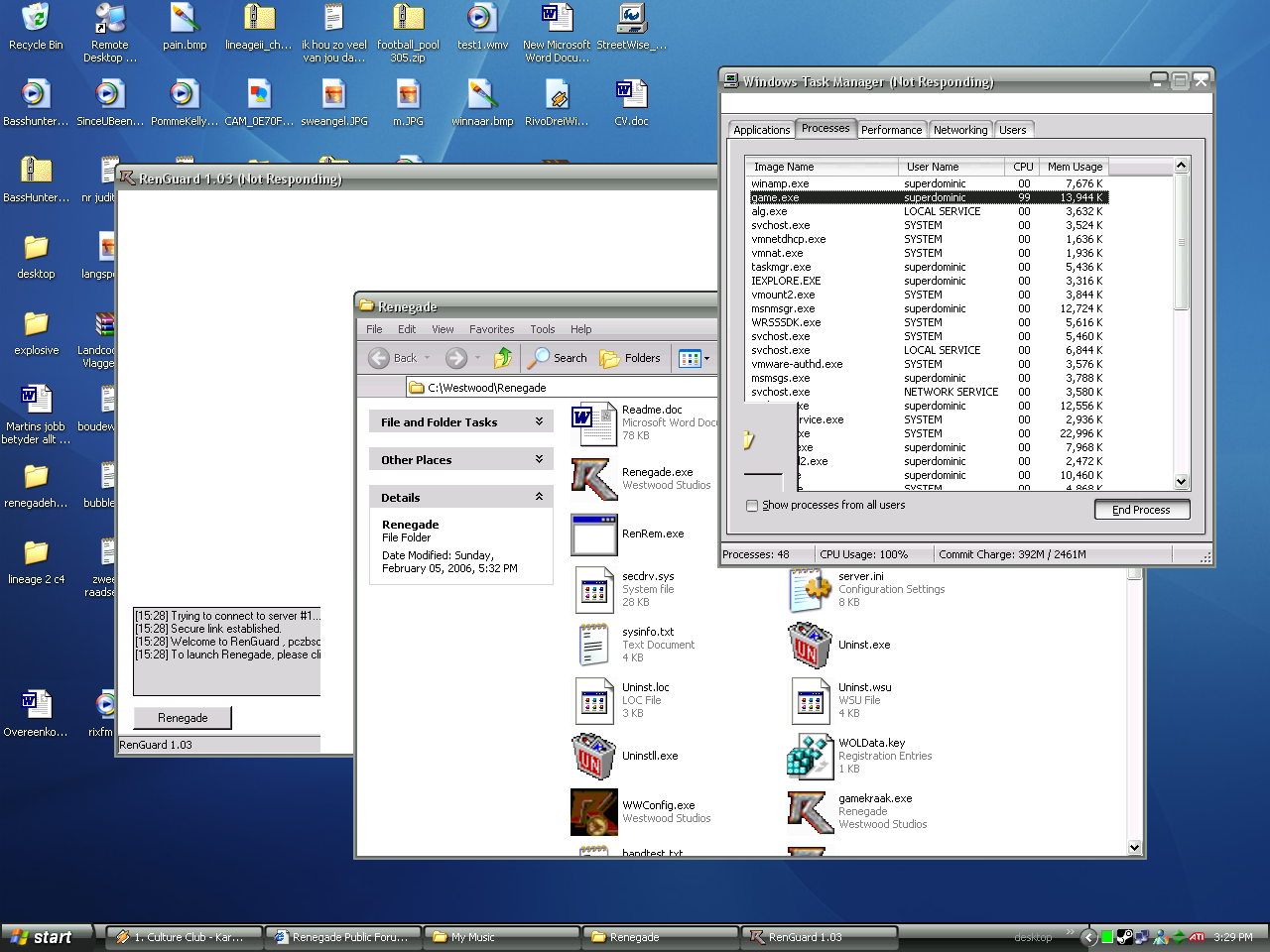Screen dimensions: 1270x952
Task: Click the Up folder toolbar icon
Action: 503,358
